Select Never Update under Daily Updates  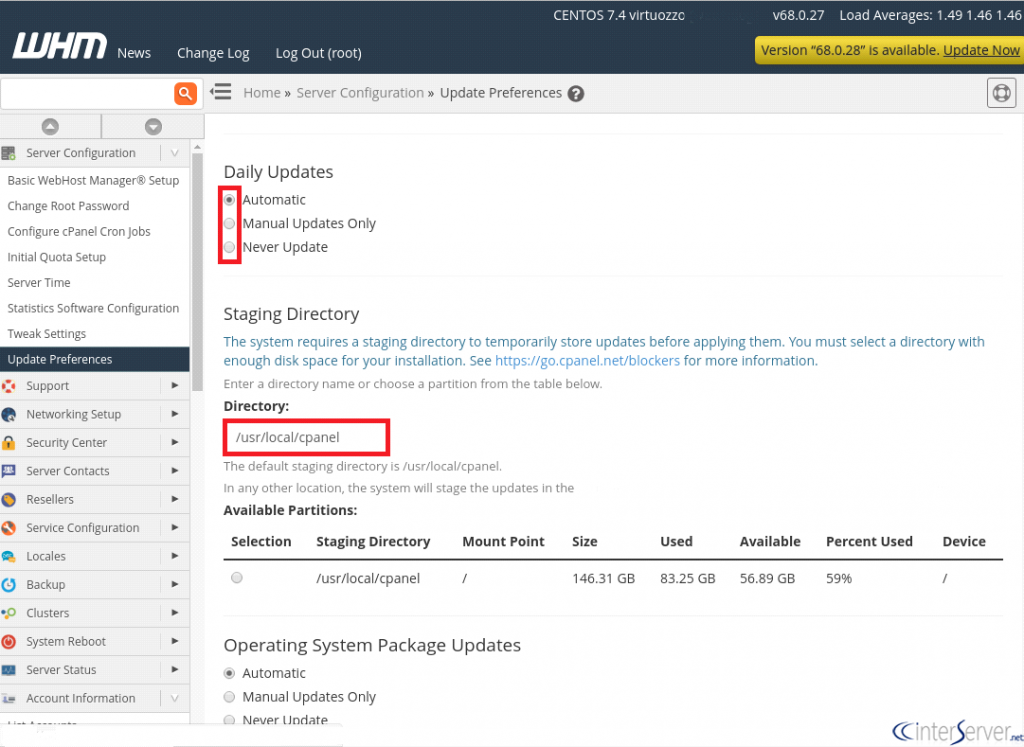click(229, 247)
